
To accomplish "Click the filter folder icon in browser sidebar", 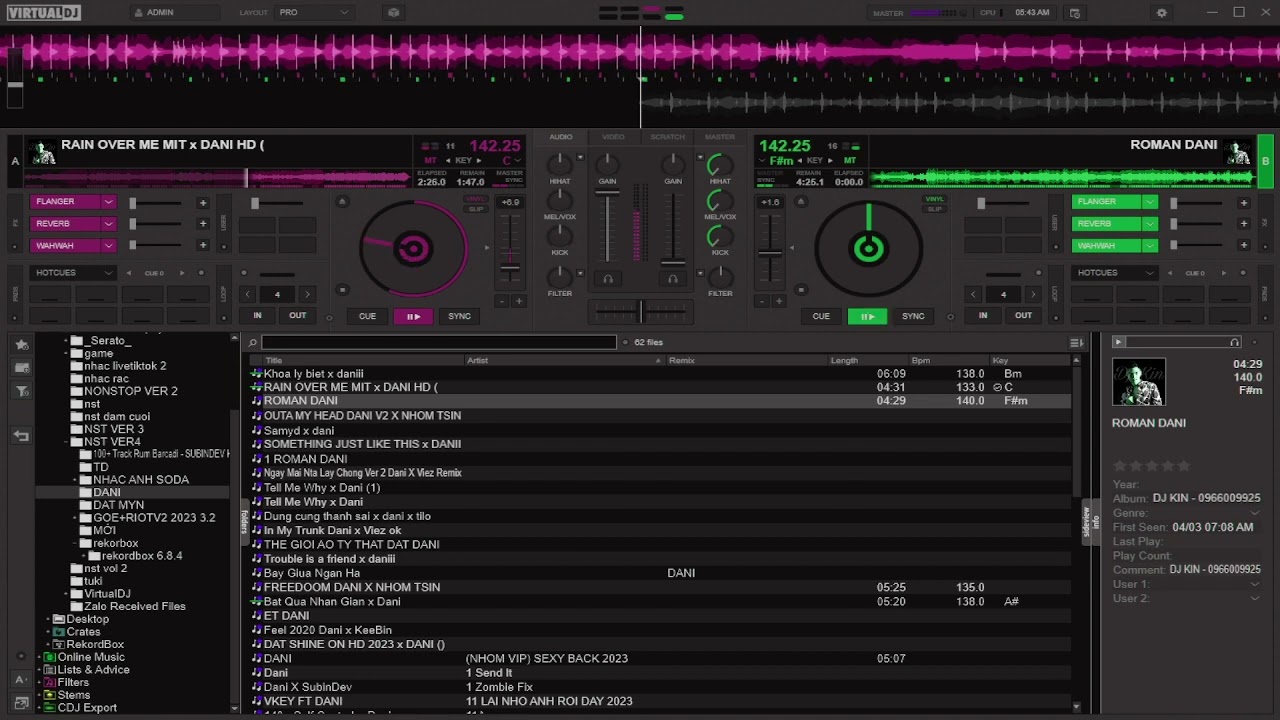I will [21, 391].
